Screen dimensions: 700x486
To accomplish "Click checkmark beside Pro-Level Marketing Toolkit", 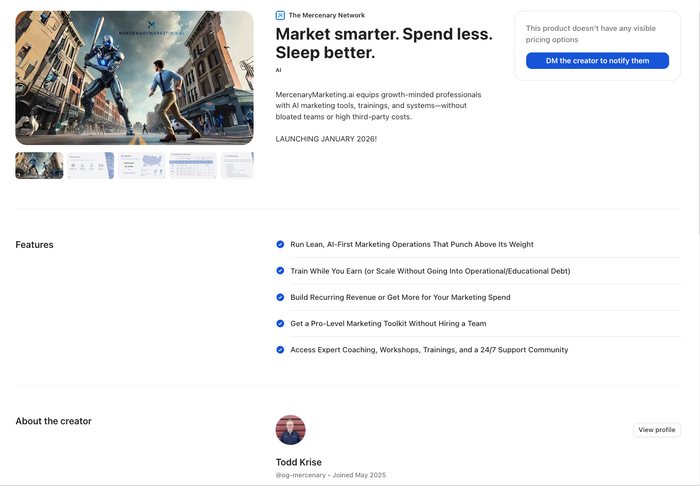I will (280, 324).
